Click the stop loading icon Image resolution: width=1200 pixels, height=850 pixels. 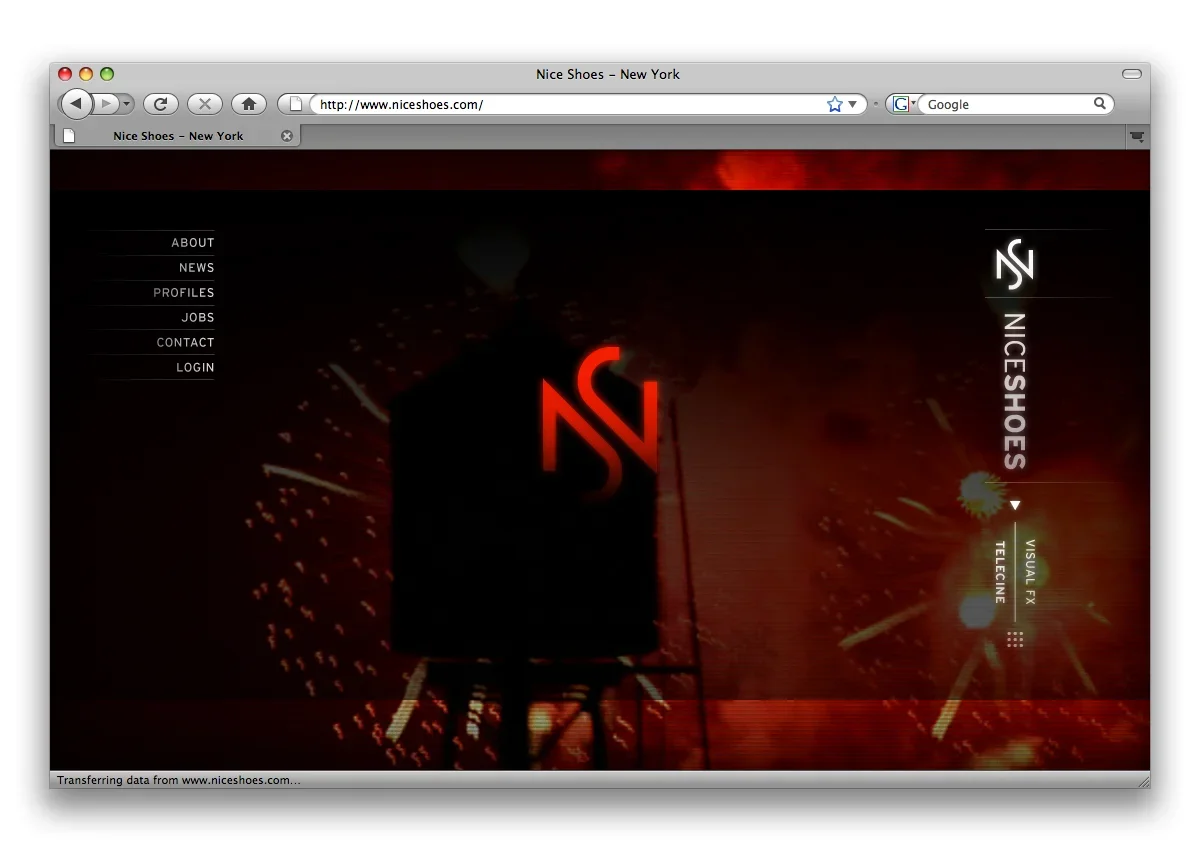(x=204, y=103)
